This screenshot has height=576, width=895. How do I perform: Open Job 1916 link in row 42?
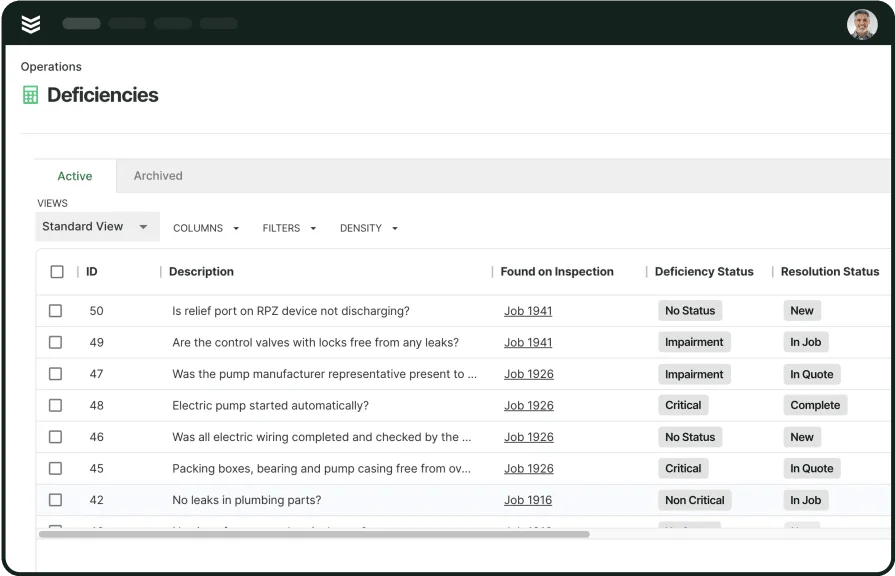coord(528,500)
